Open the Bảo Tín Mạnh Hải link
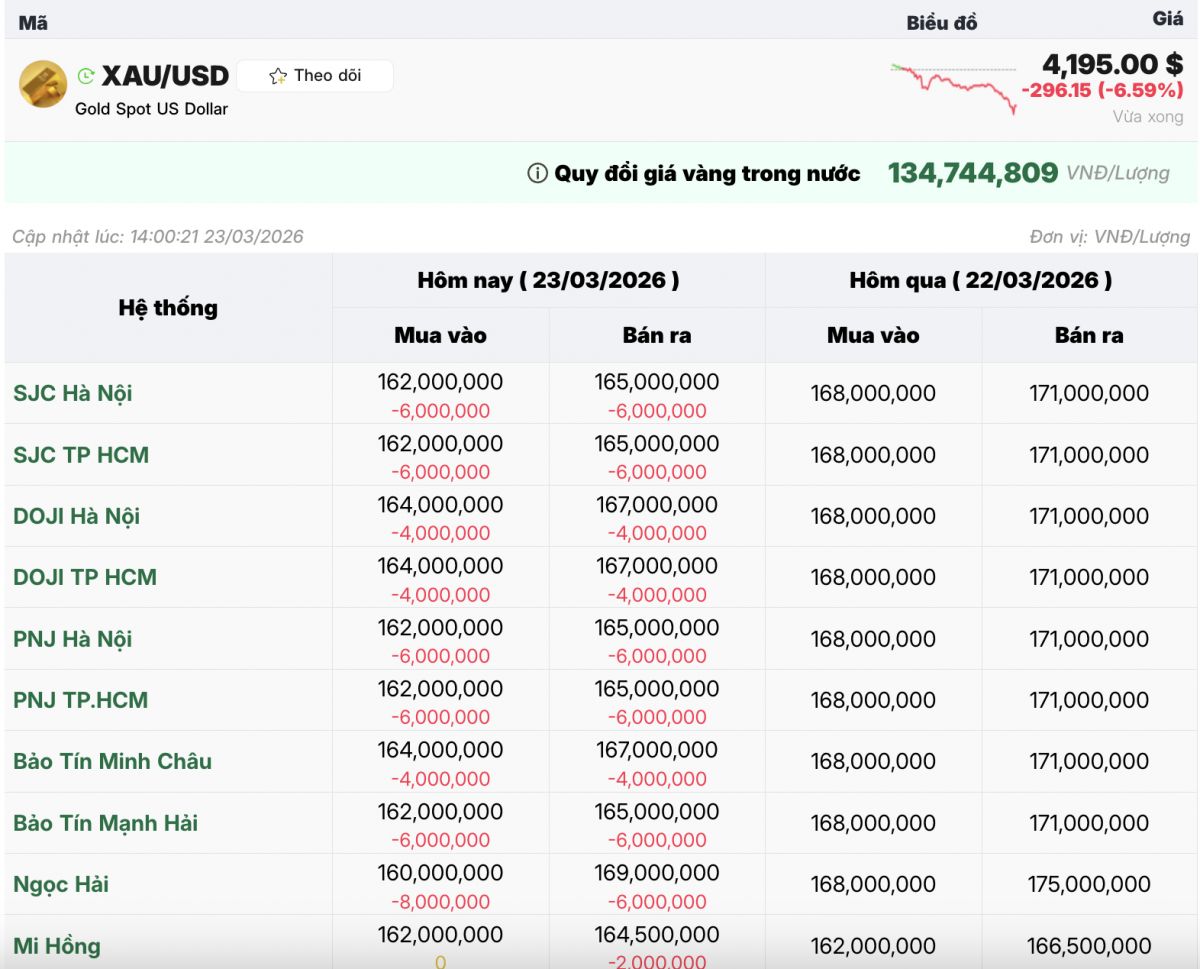The image size is (1200, 969). tap(106, 823)
